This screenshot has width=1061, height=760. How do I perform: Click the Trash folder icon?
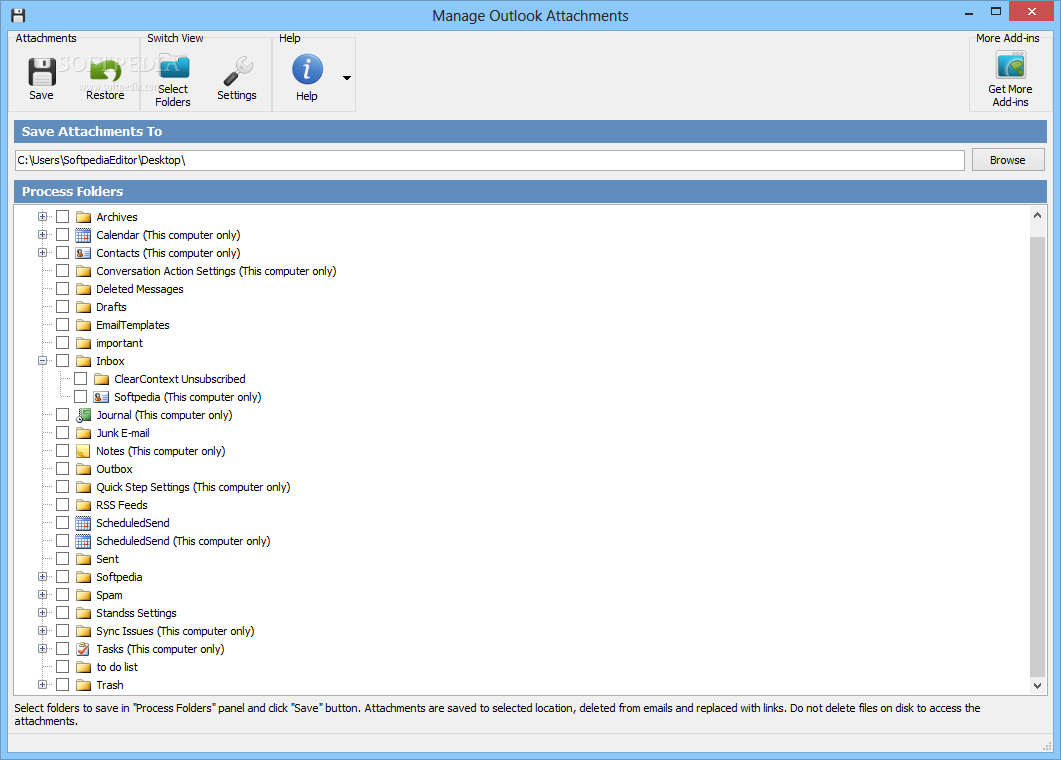click(x=83, y=685)
